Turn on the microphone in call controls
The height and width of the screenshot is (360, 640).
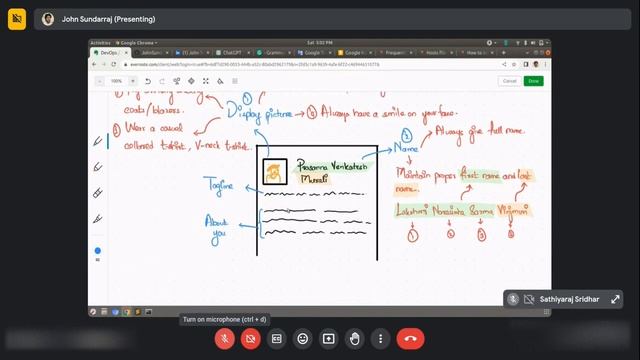tap(224, 339)
